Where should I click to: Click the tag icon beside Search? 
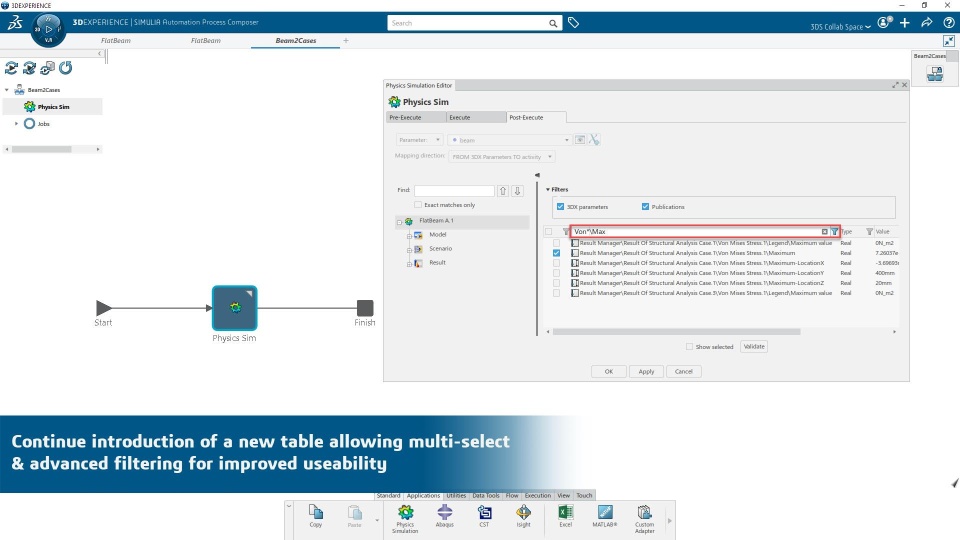pos(573,23)
